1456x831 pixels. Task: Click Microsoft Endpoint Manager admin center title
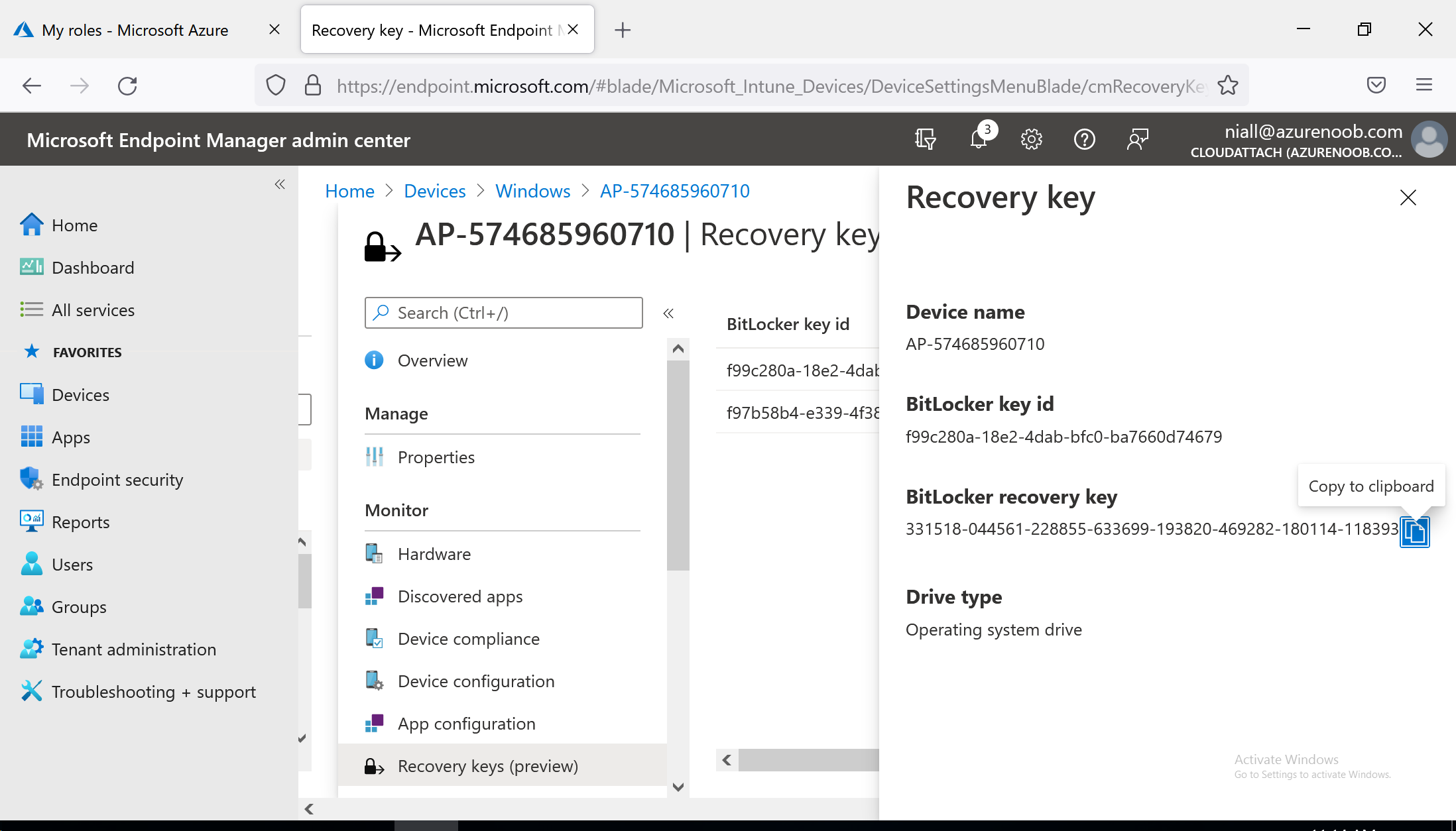[218, 140]
